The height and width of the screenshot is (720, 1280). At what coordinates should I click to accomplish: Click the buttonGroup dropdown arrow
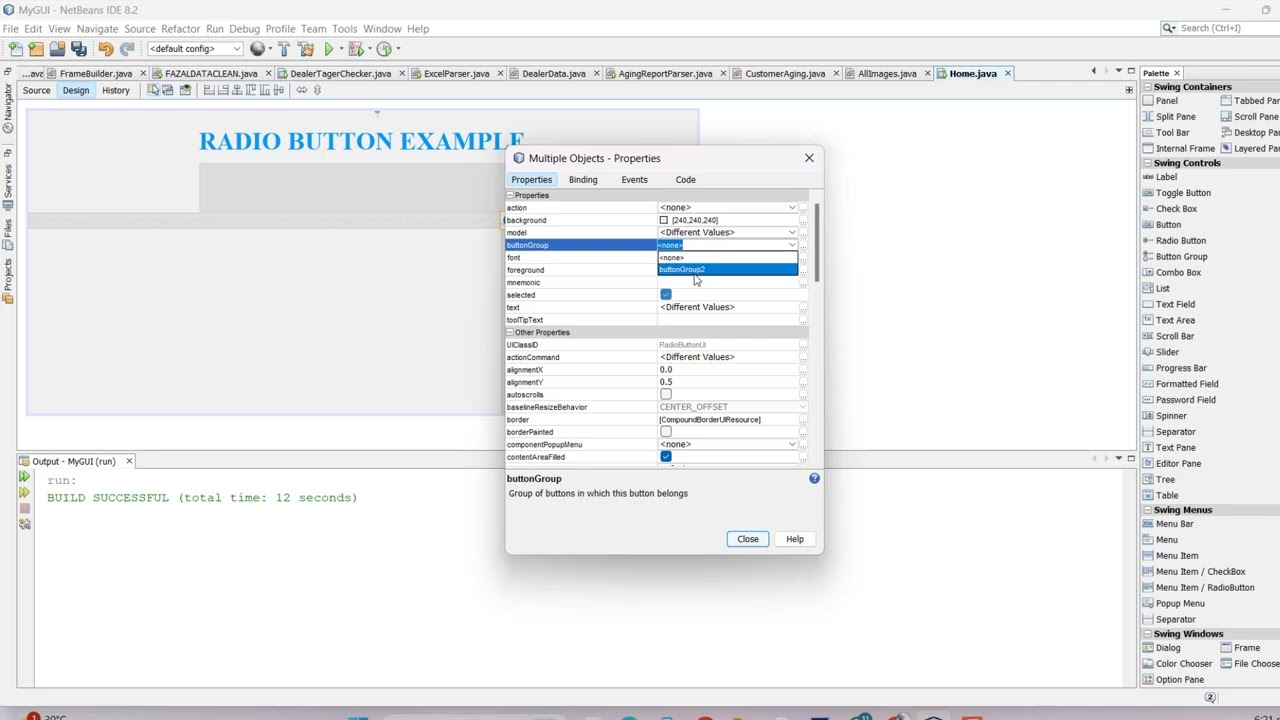coord(792,245)
